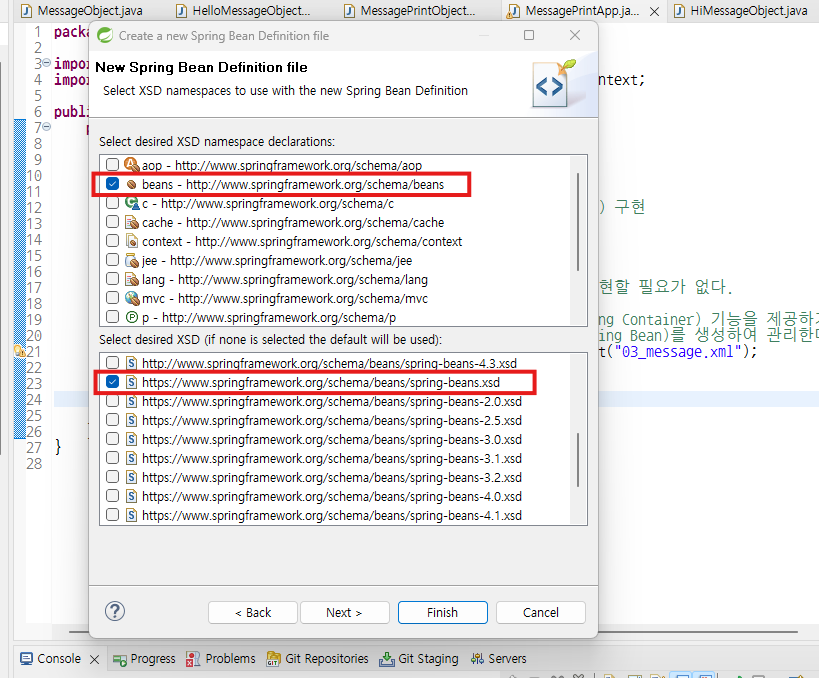Check the spring-beans-2.0.xsd checkbox
This screenshot has width=819, height=678.
(112, 401)
